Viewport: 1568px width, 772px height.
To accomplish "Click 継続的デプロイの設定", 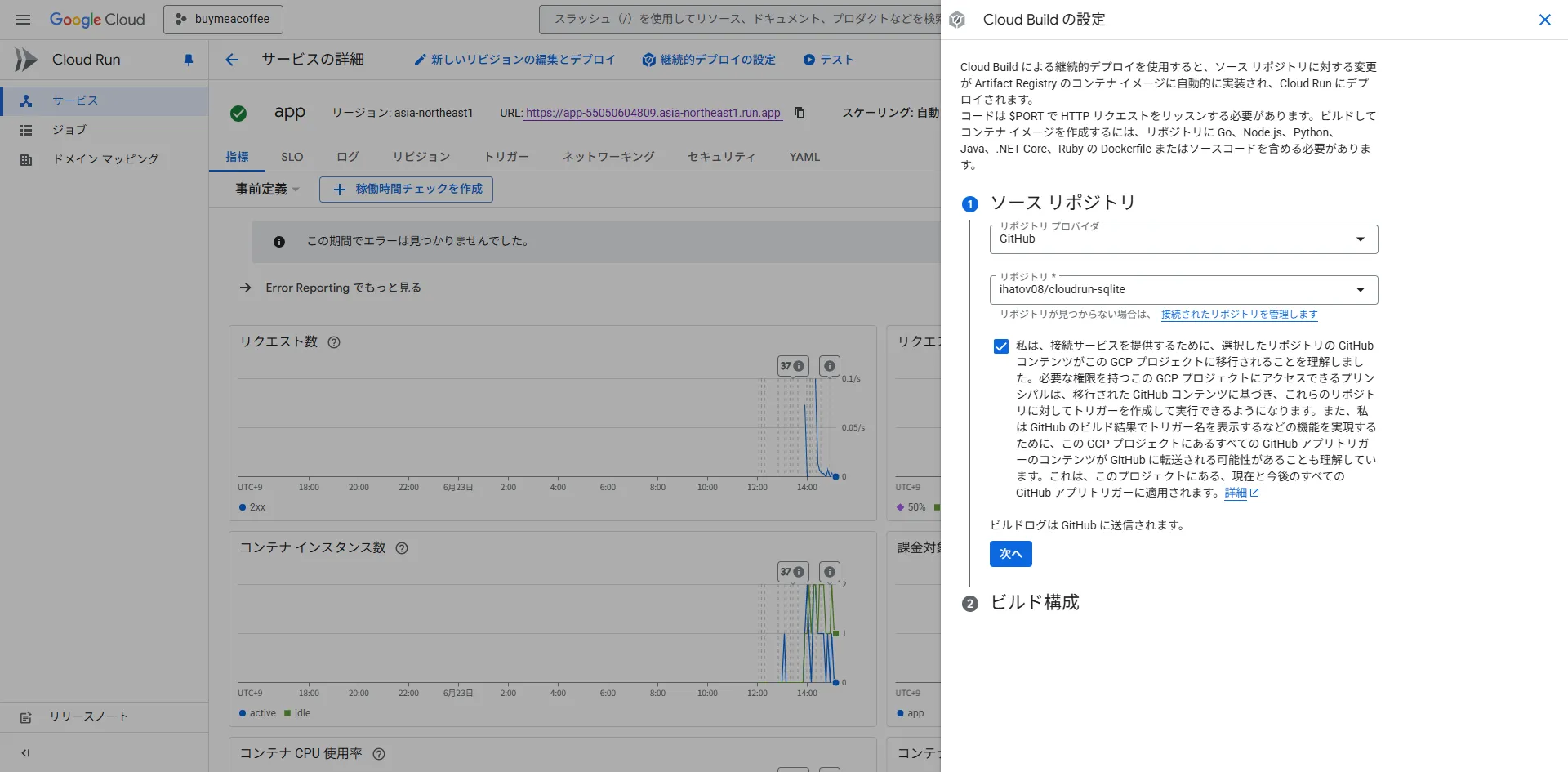I will [709, 60].
